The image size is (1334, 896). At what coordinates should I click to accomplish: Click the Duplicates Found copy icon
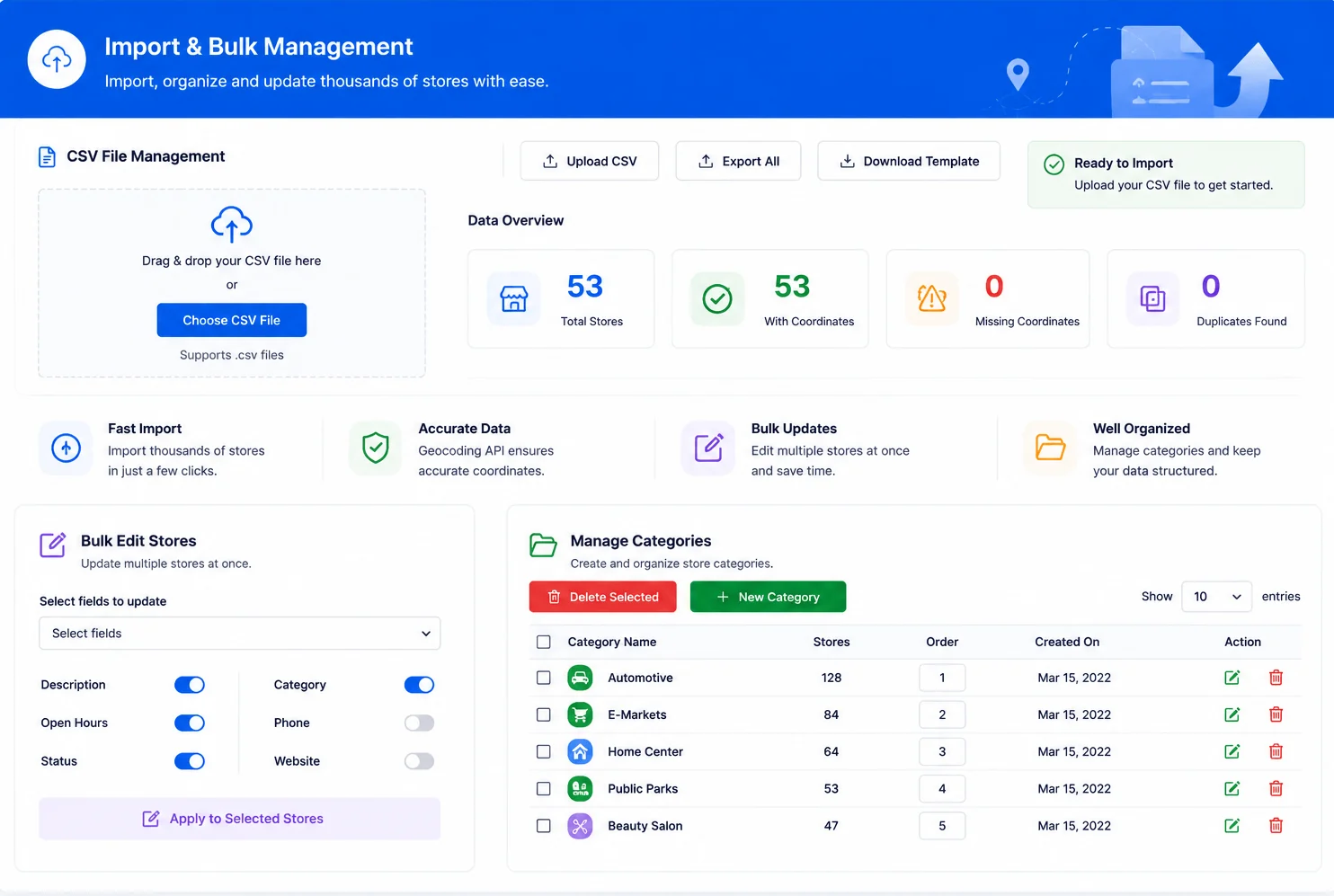coord(1152,298)
